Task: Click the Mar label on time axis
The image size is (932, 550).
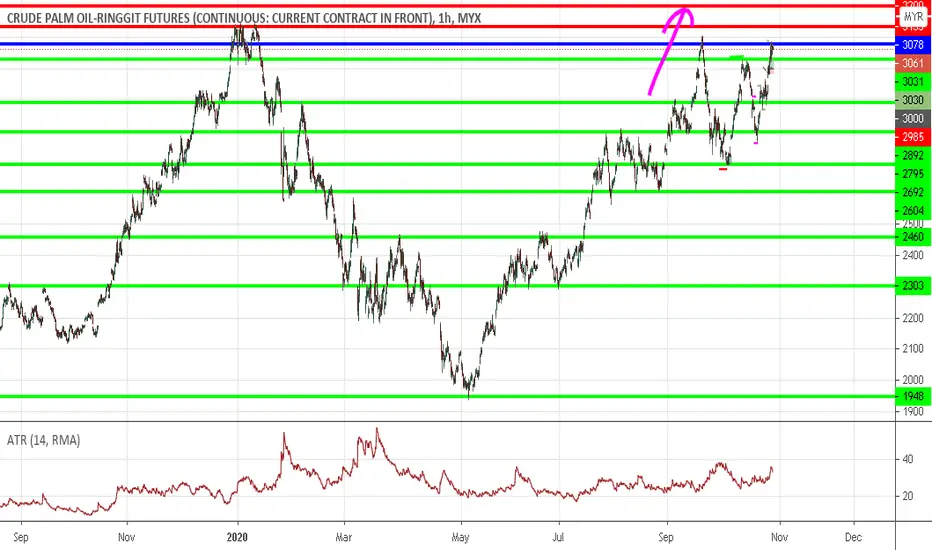Action: (344, 537)
